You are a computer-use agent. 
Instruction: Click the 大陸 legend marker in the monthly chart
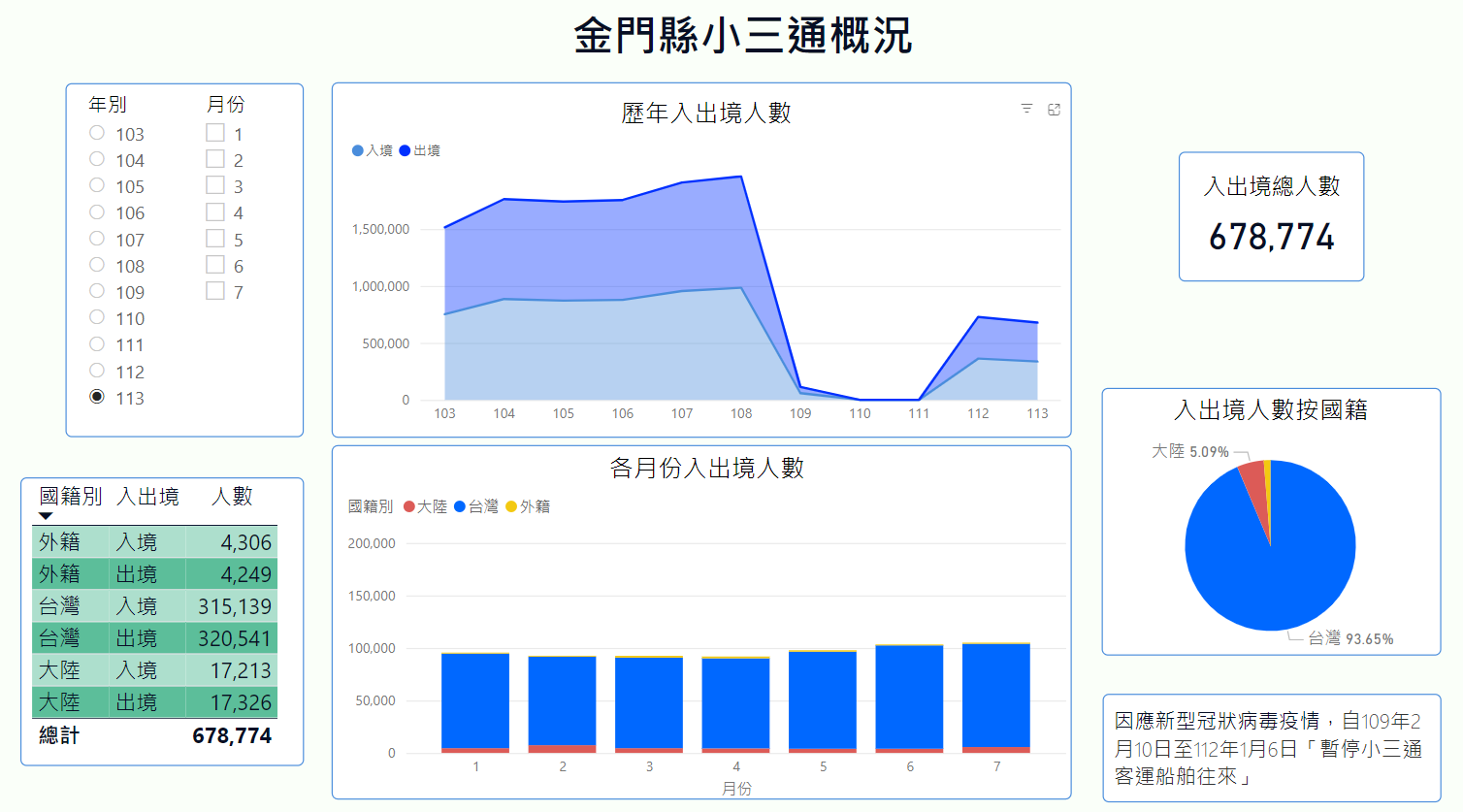[x=409, y=506]
